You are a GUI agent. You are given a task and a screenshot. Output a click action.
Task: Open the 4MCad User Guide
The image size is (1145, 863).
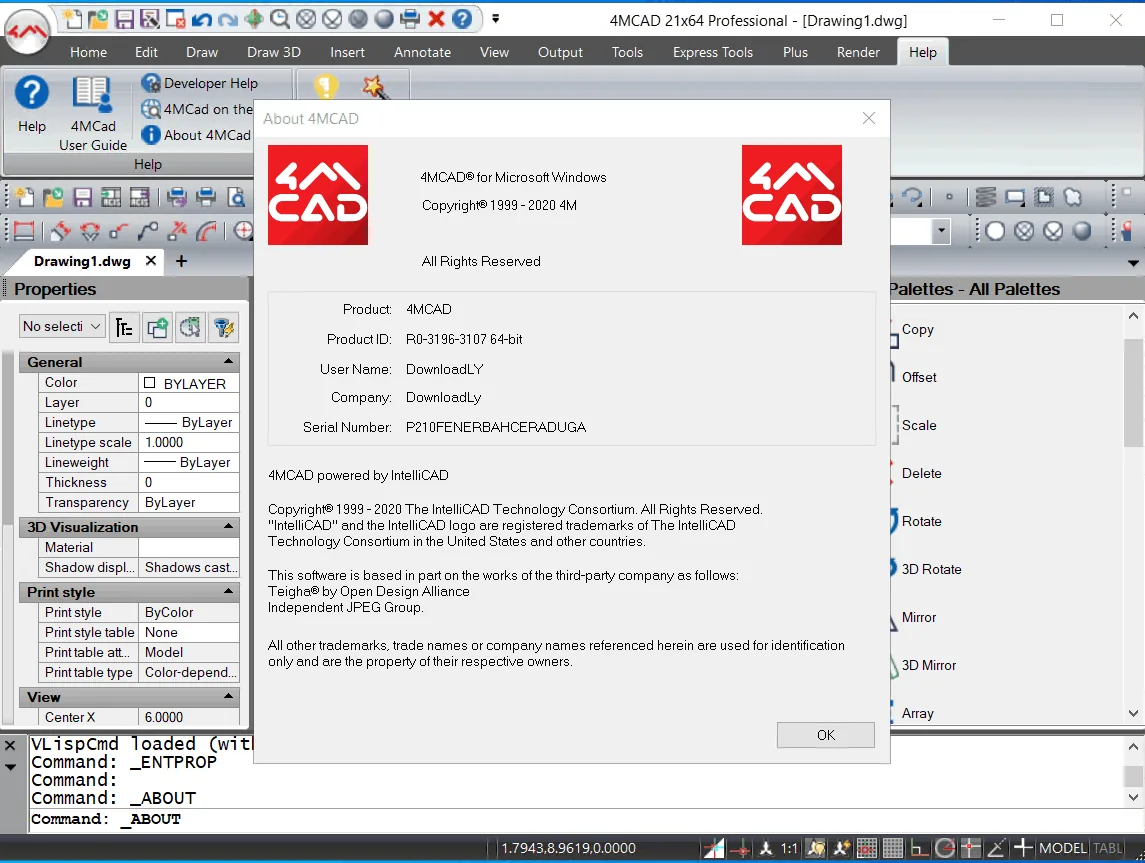93,115
